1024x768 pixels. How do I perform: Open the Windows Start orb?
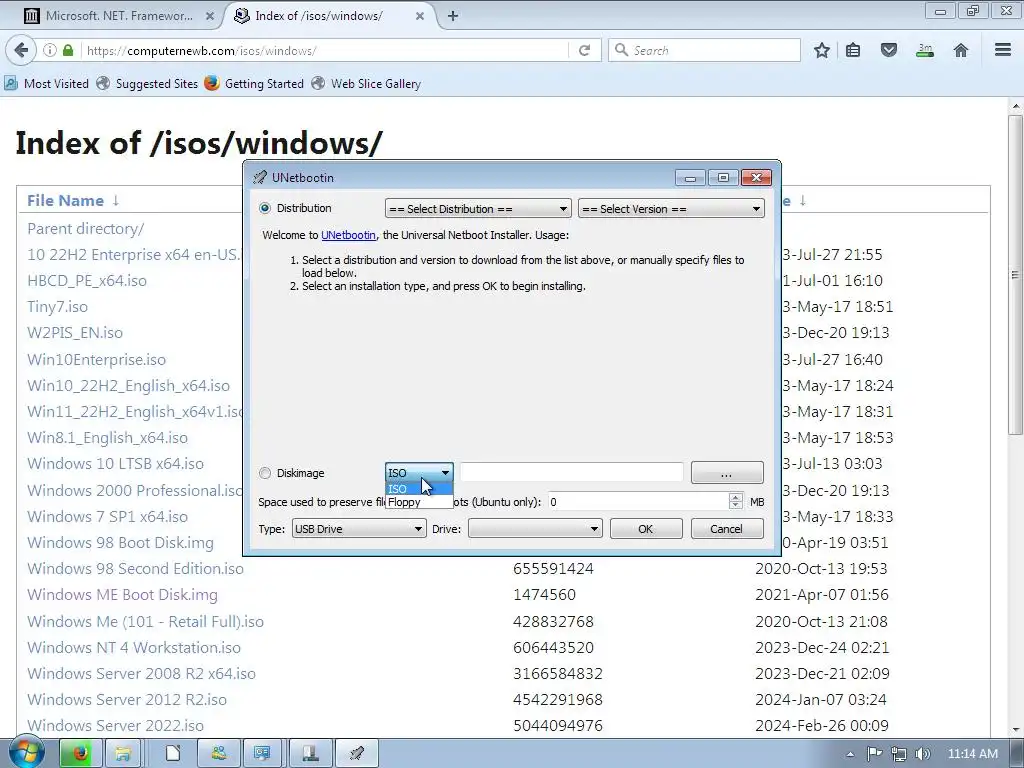(27, 753)
